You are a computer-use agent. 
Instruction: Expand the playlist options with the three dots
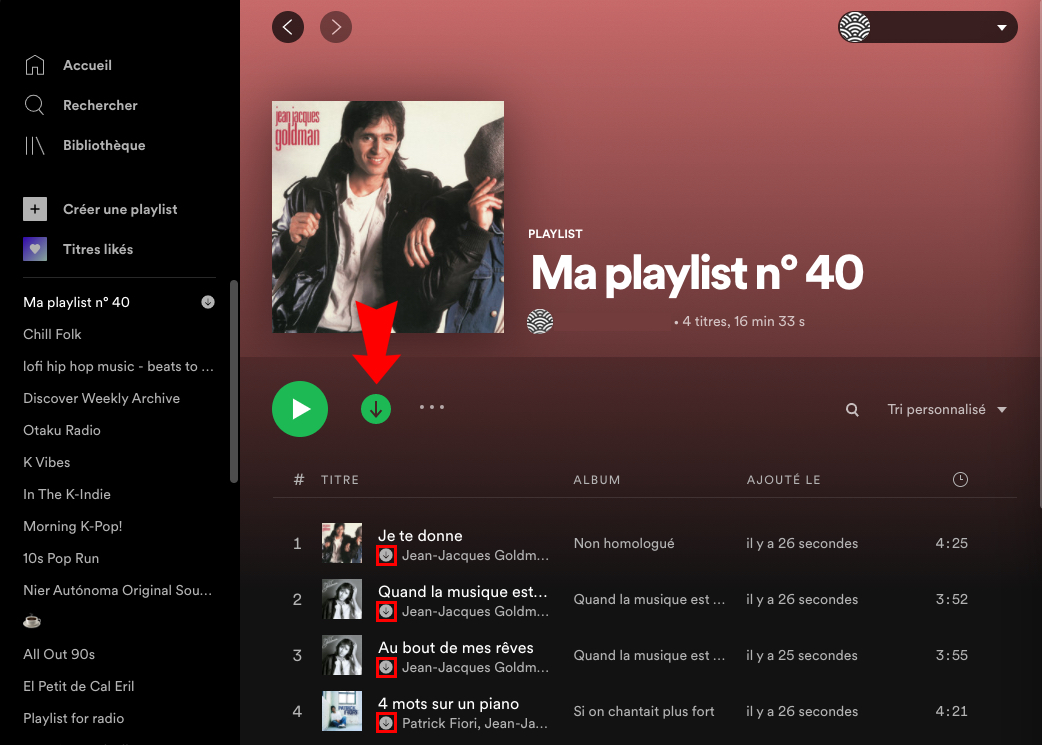[432, 407]
